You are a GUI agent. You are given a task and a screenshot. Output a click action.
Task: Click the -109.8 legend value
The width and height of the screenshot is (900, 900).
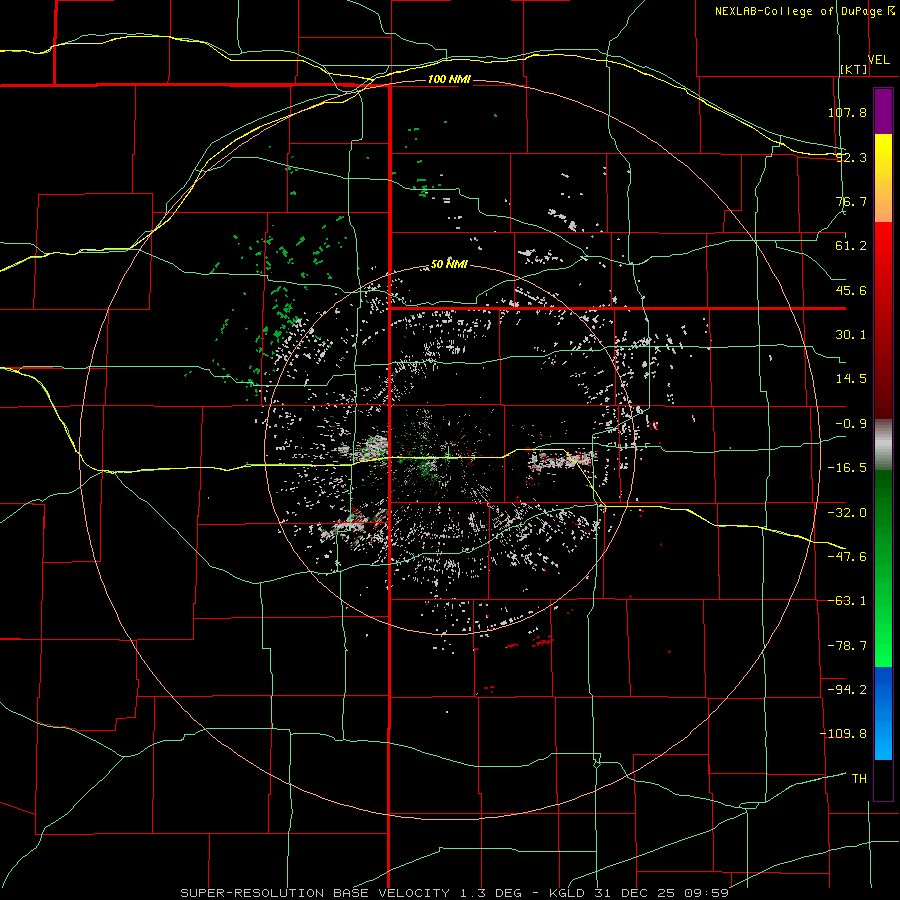[843, 734]
